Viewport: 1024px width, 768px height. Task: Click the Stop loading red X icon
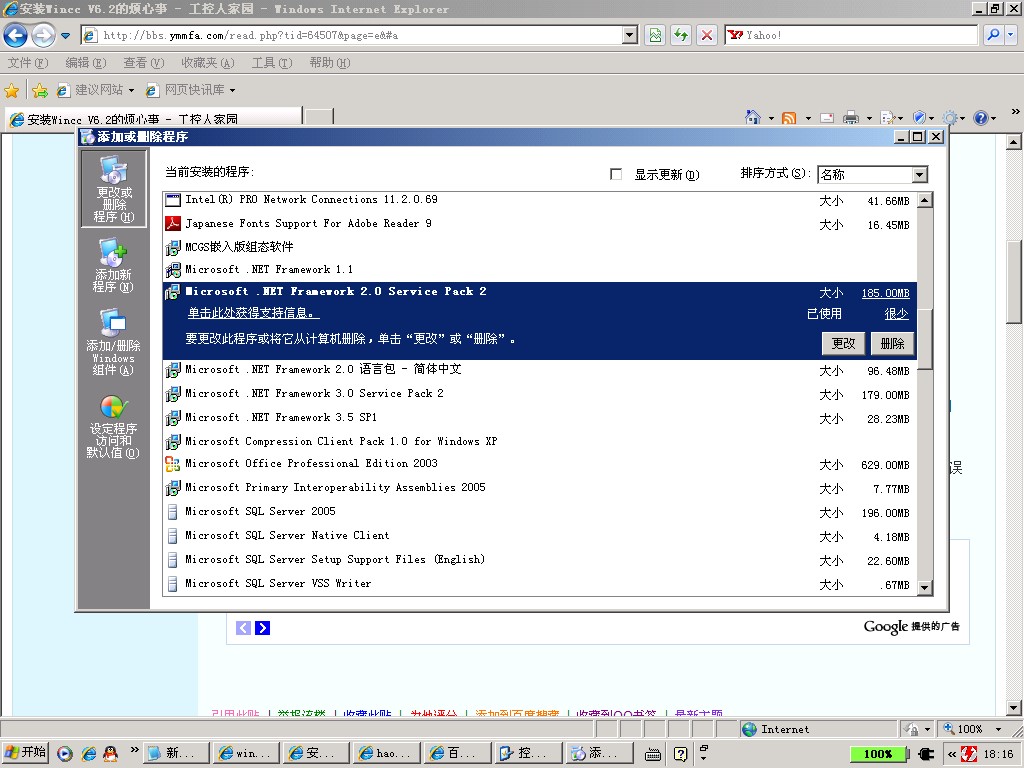(707, 35)
